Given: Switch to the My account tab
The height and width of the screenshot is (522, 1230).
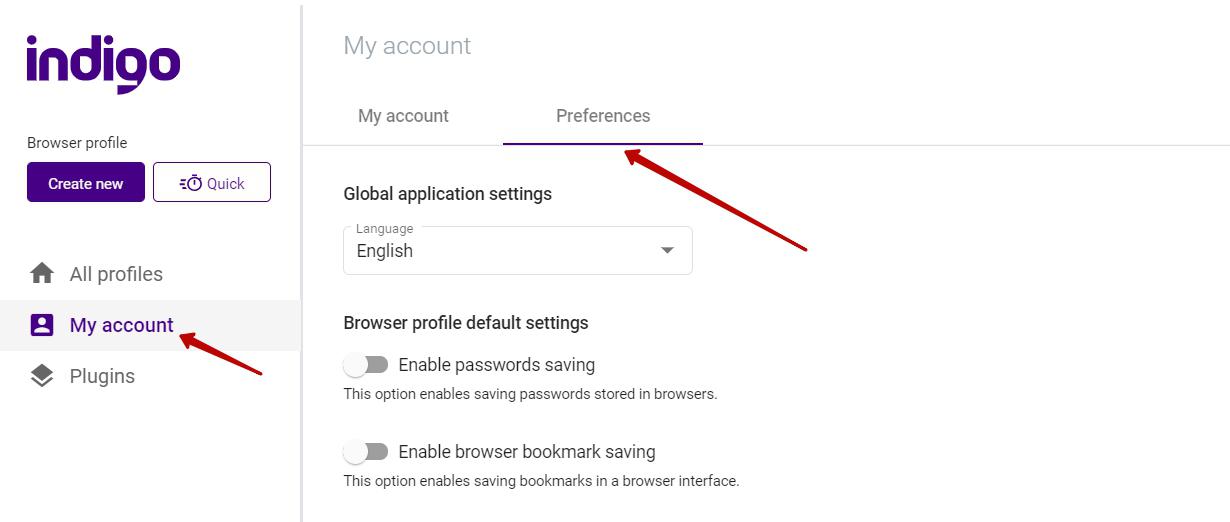Looking at the screenshot, I should 403,116.
